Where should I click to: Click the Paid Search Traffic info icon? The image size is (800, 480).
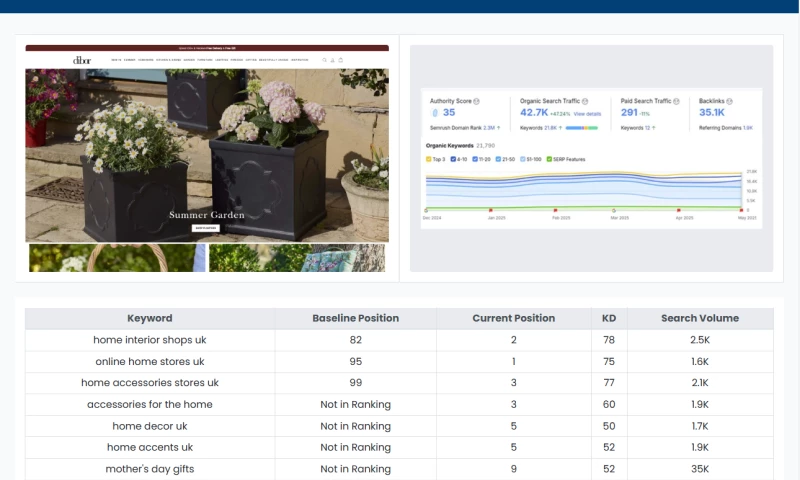point(677,101)
